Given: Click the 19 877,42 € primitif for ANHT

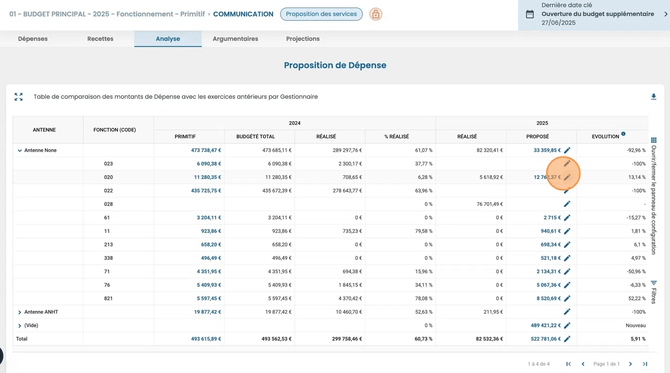Looking at the screenshot, I should pos(207,312).
